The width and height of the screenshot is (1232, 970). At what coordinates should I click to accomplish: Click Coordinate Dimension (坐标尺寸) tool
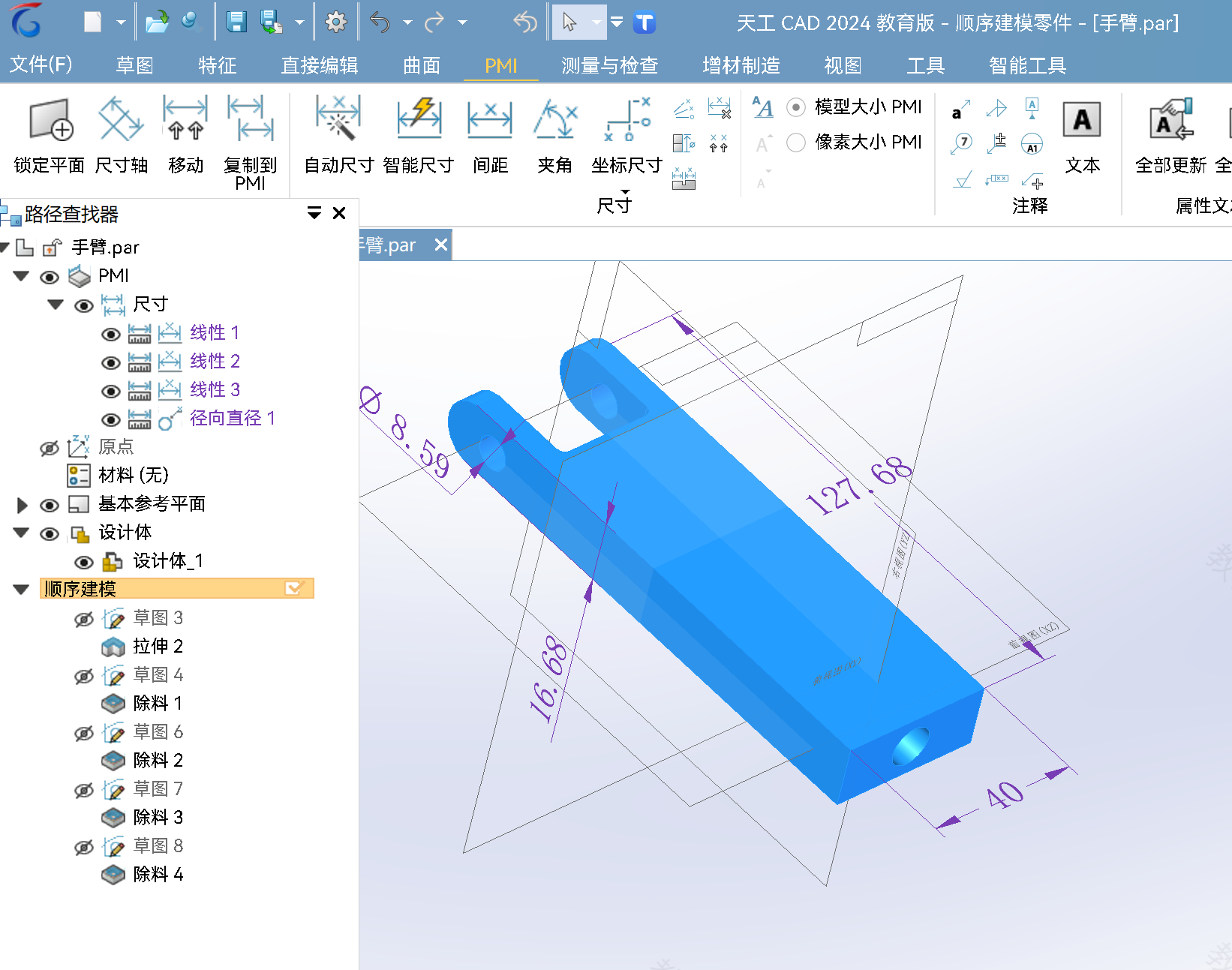[627, 135]
